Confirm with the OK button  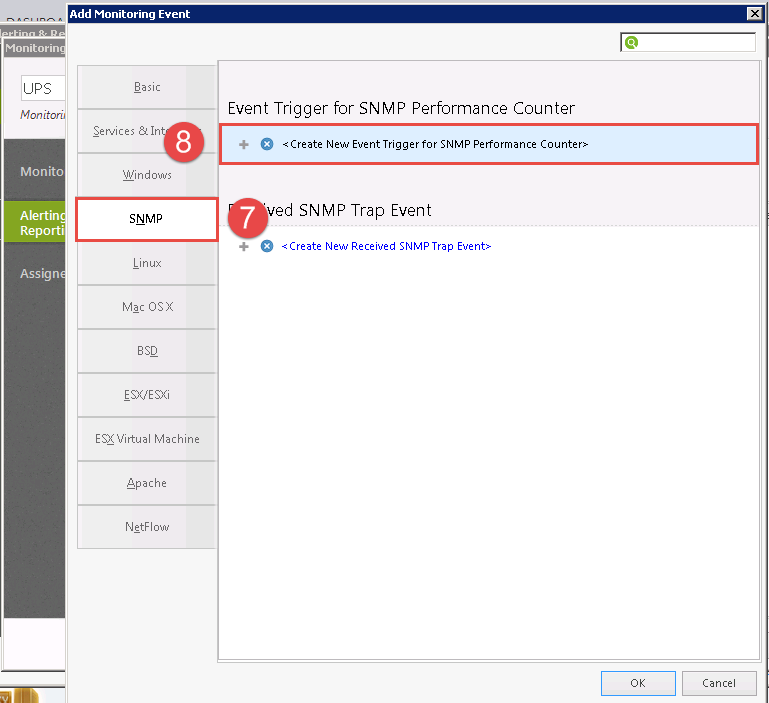tap(638, 683)
